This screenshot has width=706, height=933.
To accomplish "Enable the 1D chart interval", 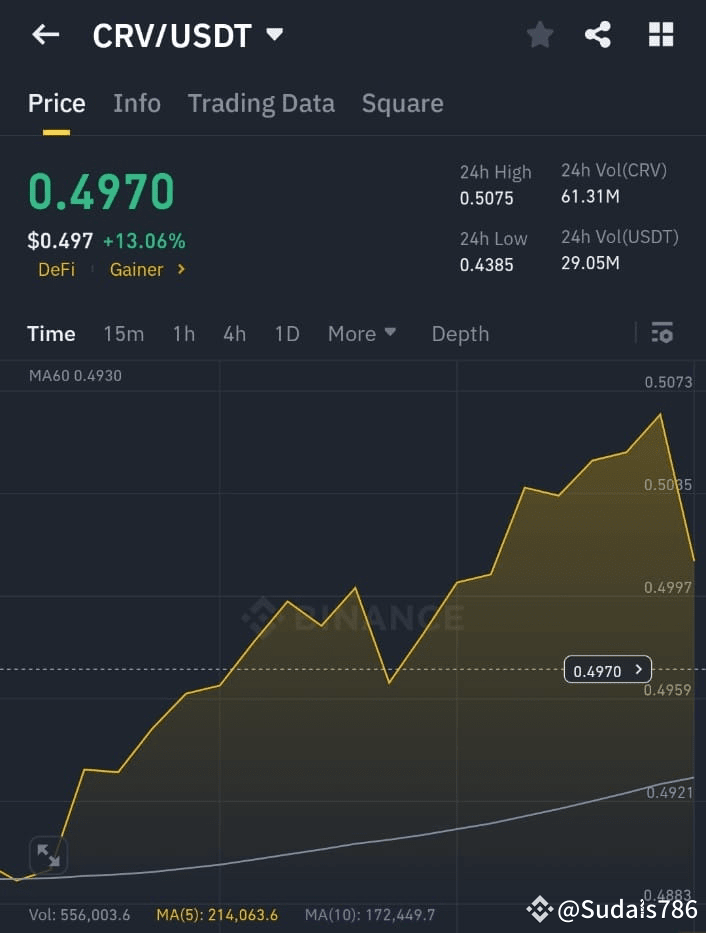I will coord(286,334).
